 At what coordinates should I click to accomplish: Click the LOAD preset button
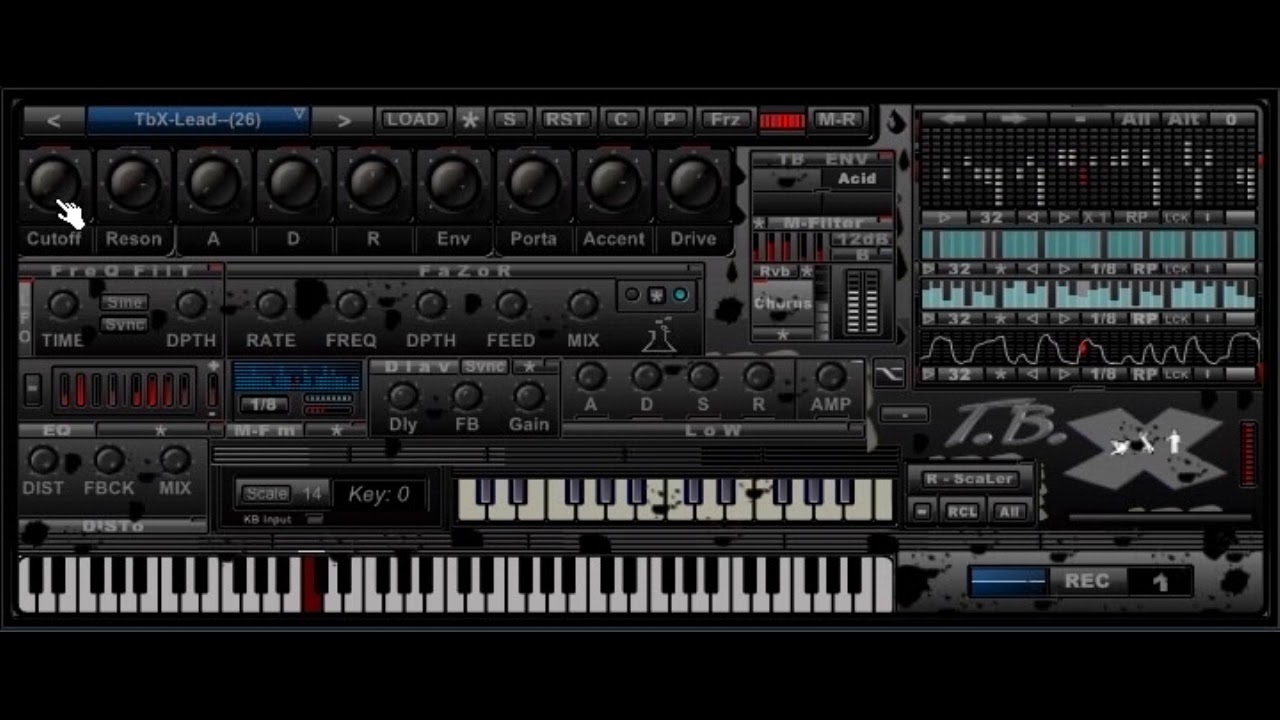(x=413, y=119)
